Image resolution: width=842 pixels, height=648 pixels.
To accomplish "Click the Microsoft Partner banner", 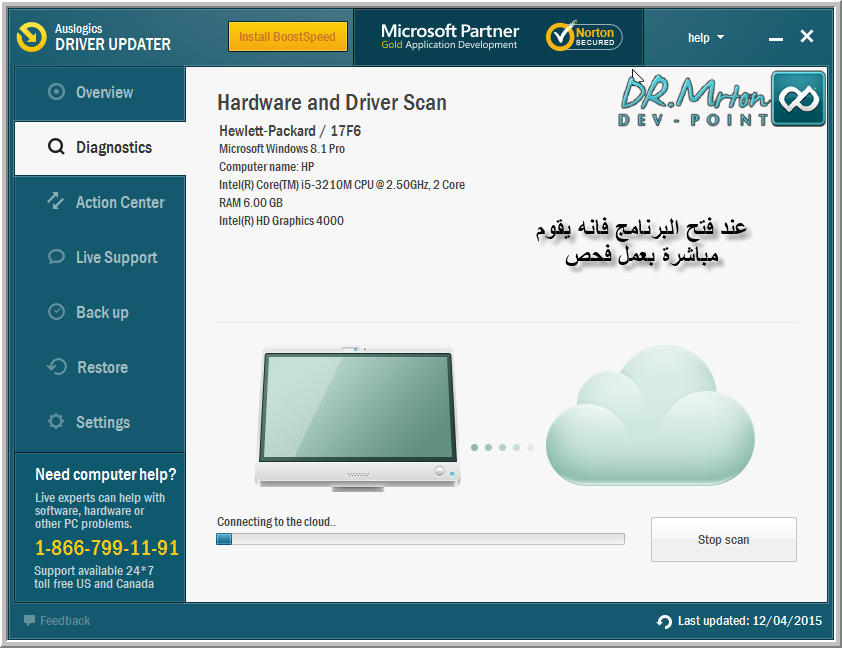I will [450, 37].
